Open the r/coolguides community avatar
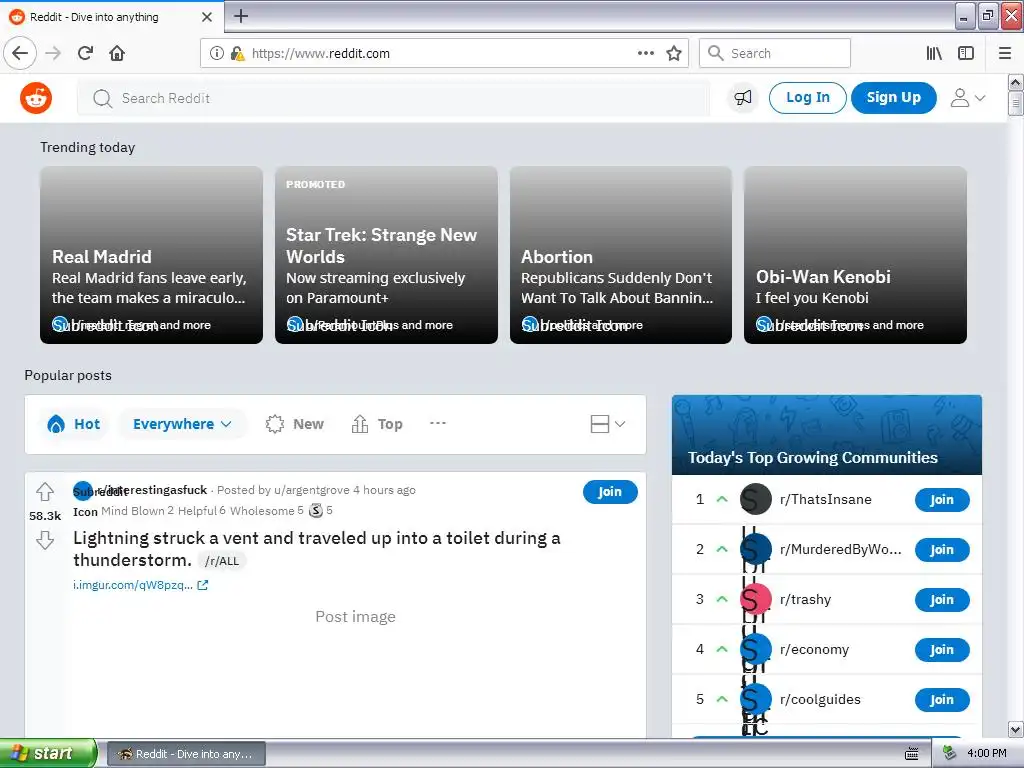Image resolution: width=1024 pixels, height=768 pixels. [x=756, y=699]
